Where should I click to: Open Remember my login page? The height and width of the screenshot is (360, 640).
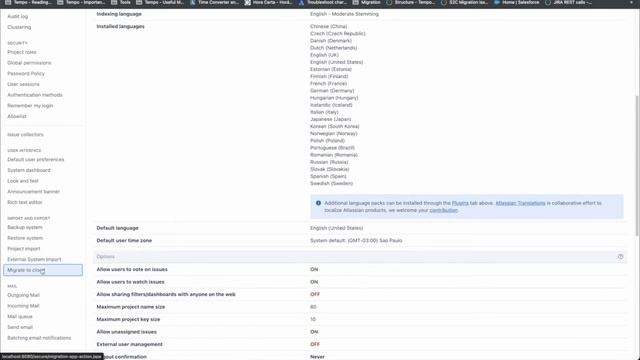click(30, 105)
